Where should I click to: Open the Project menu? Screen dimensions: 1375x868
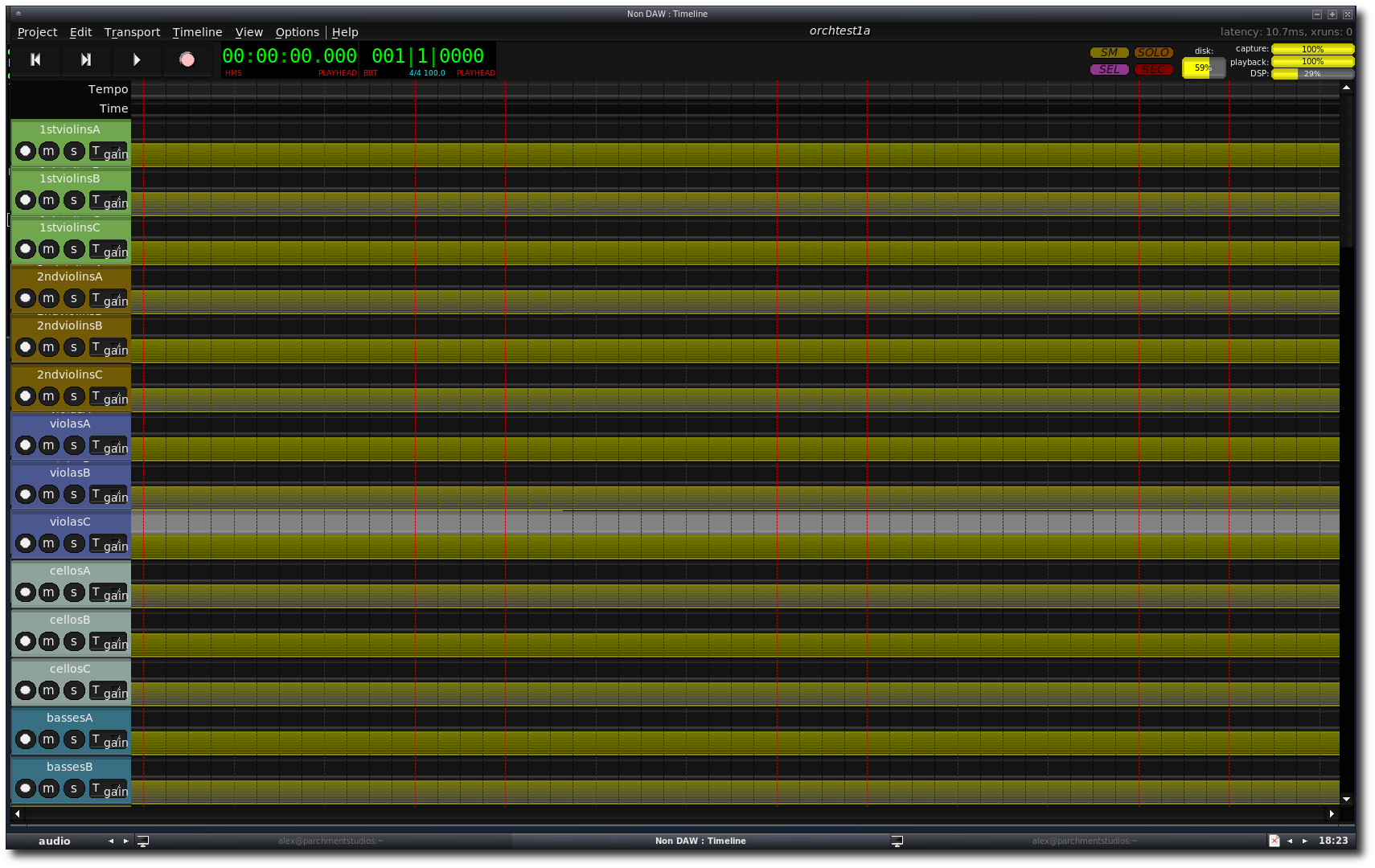pos(37,32)
